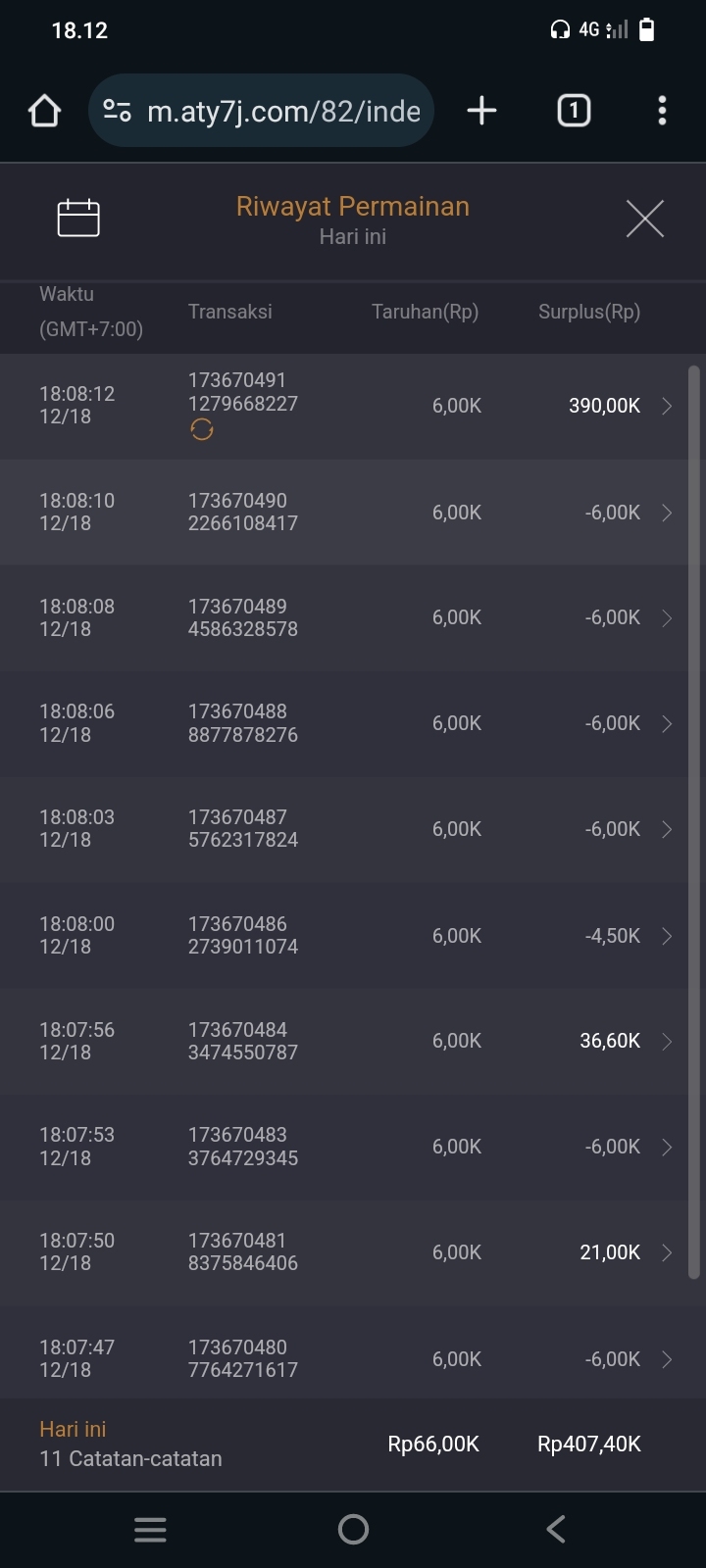Open details chevron for the -4,50K row
The width and height of the screenshot is (706, 1568).
click(667, 936)
